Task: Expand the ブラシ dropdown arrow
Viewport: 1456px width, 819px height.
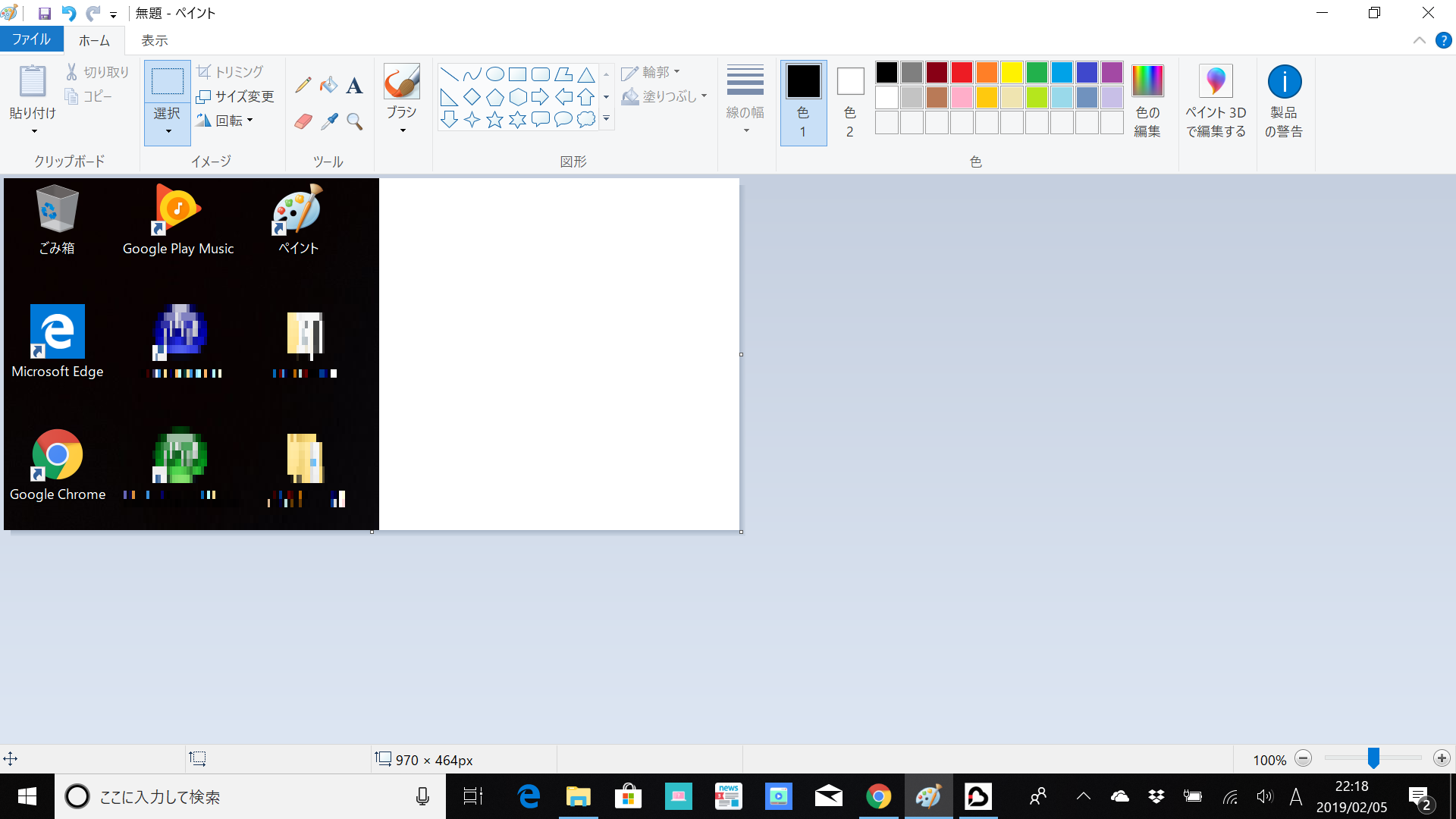Action: click(402, 130)
